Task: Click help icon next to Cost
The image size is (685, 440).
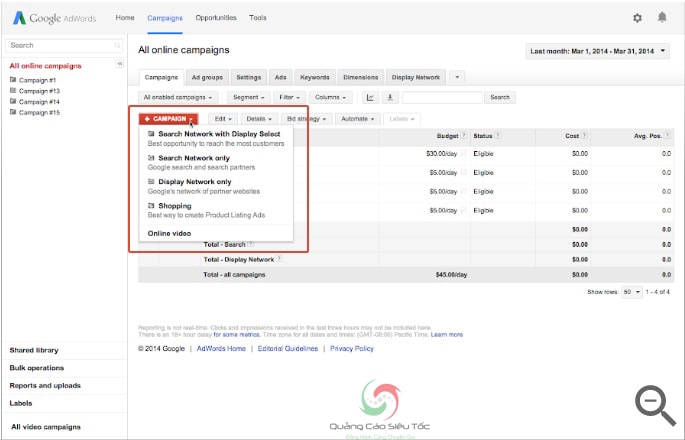Action: (x=585, y=135)
